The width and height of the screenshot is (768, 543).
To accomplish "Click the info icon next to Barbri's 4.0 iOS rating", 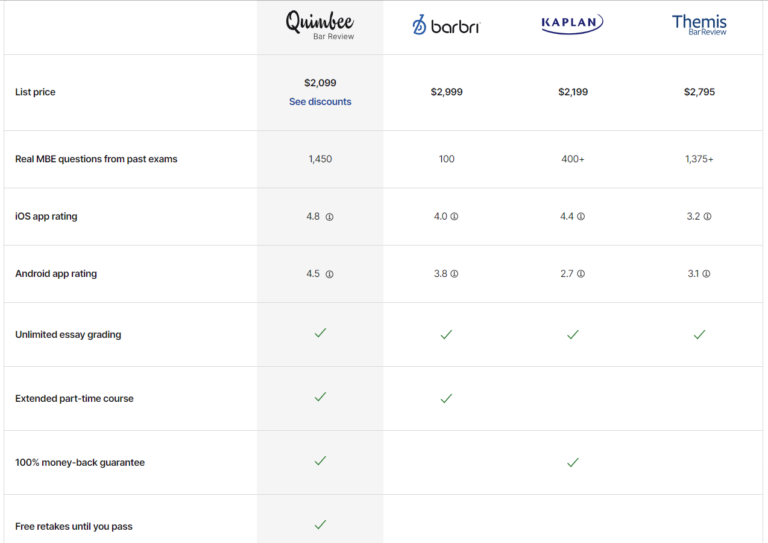I will (455, 216).
